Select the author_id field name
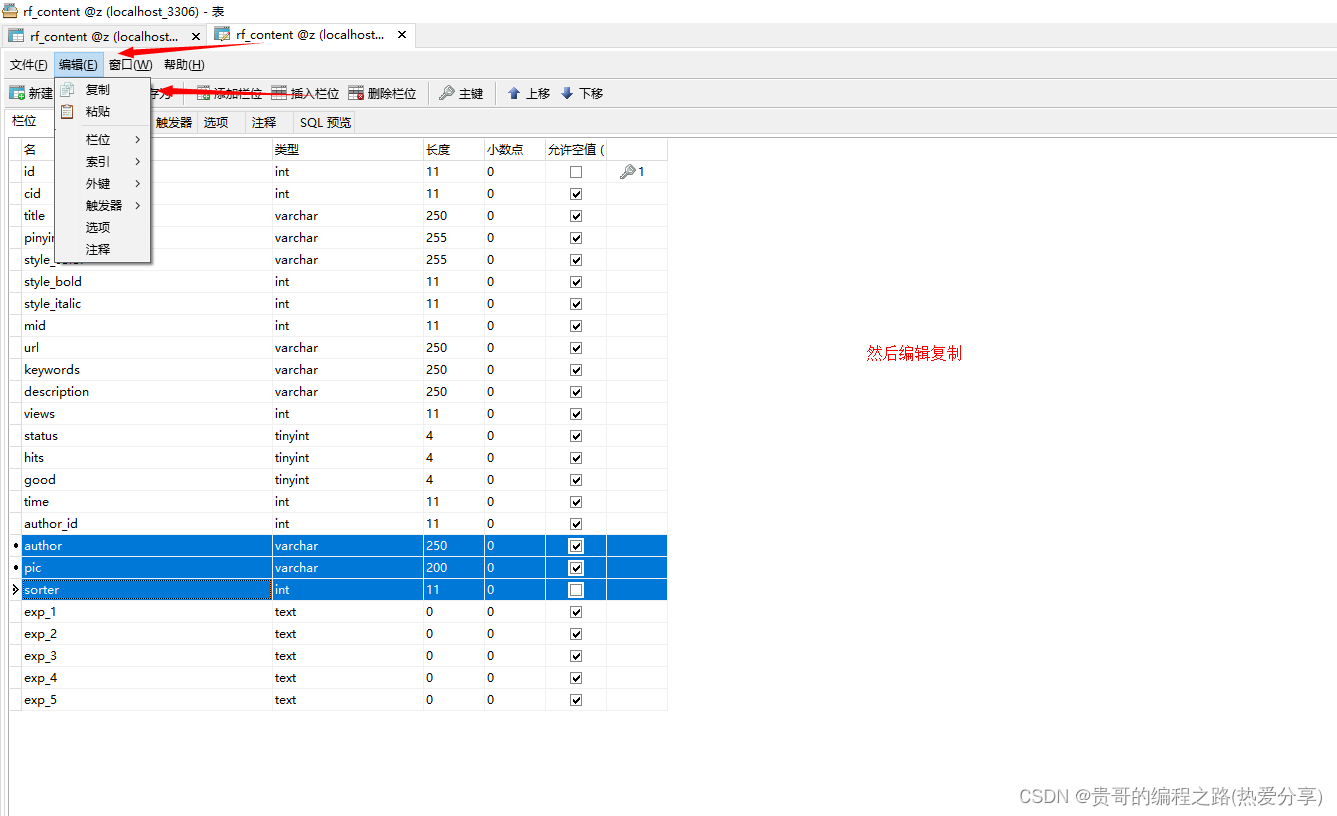Viewport: 1337px width, 816px height. [x=51, y=524]
